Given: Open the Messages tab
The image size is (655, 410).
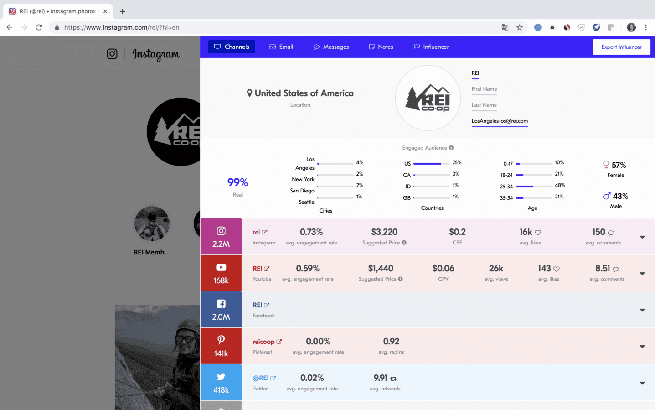Looking at the screenshot, I should 330,46.
